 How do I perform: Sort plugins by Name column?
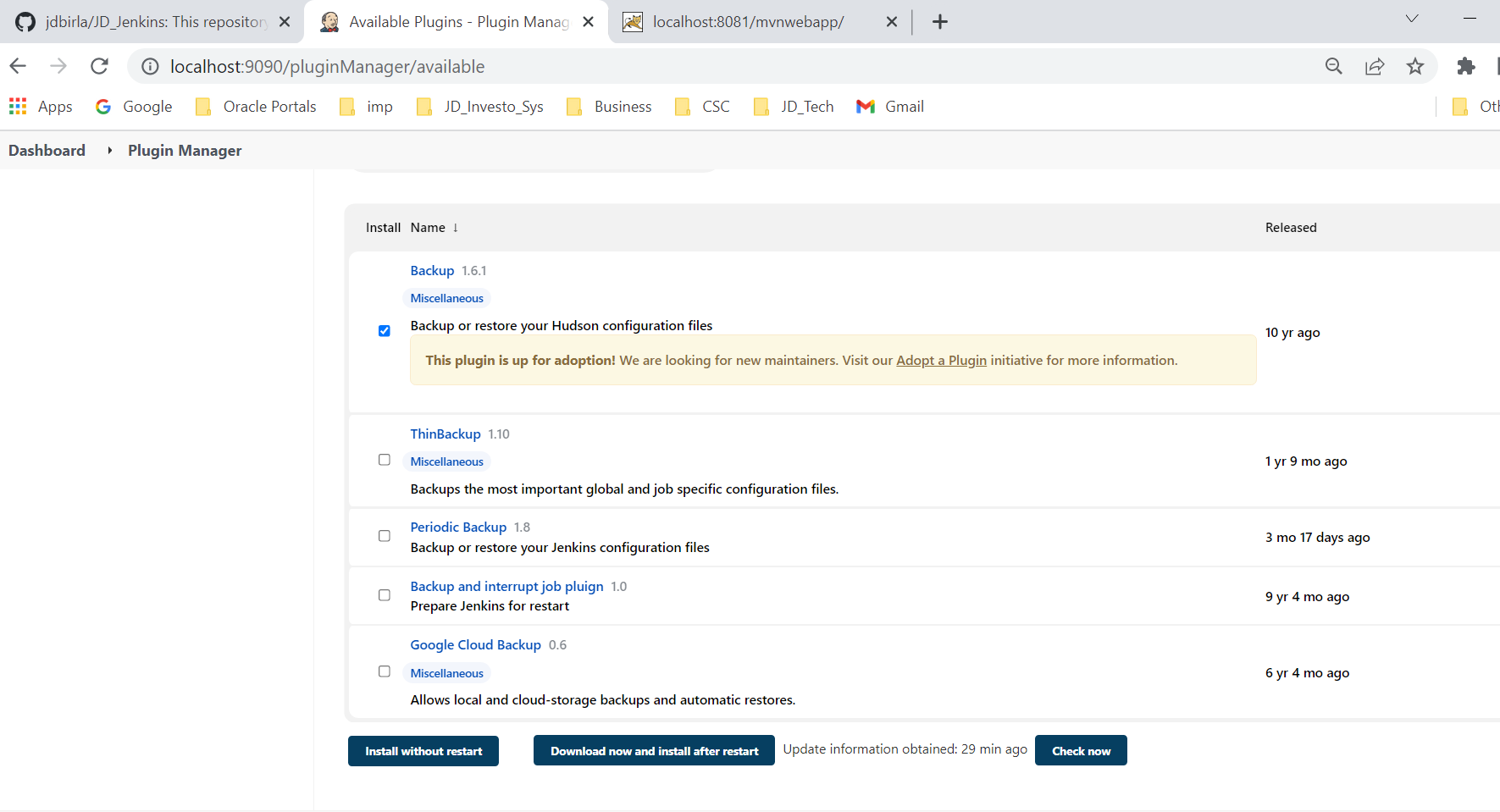(434, 227)
